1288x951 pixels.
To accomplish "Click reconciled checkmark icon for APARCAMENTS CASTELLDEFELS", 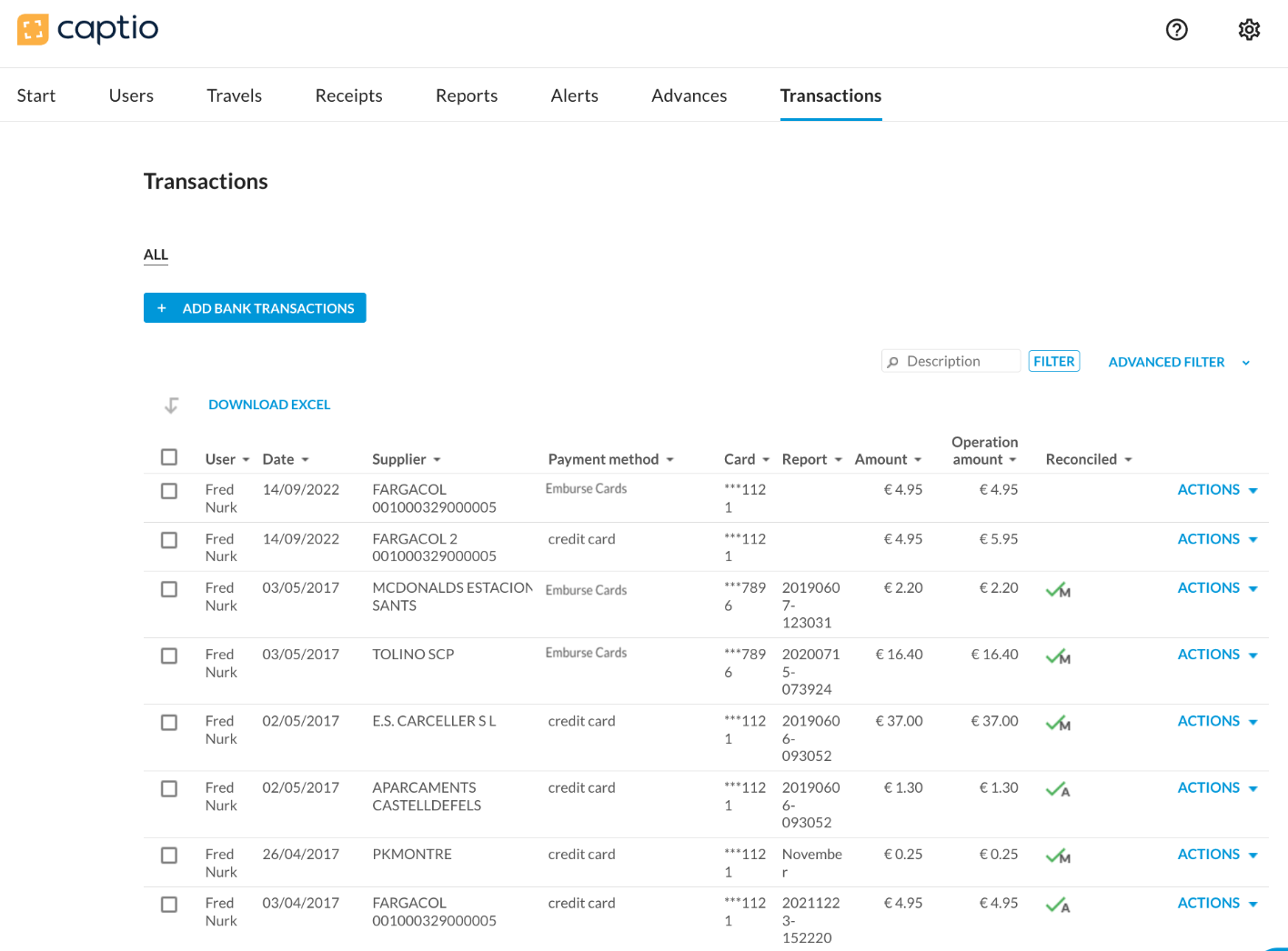I will (x=1058, y=789).
